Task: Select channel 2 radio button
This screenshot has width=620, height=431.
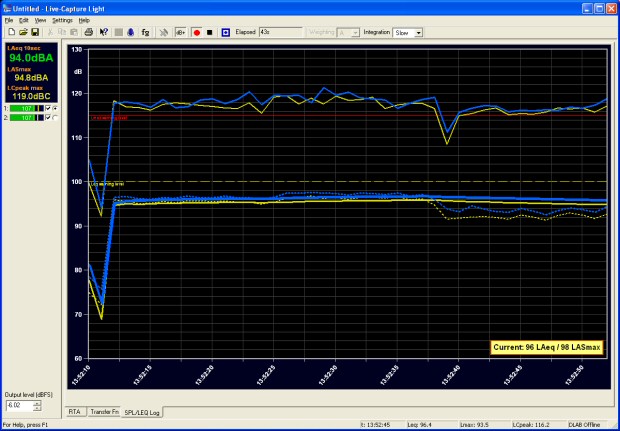Action: point(55,117)
